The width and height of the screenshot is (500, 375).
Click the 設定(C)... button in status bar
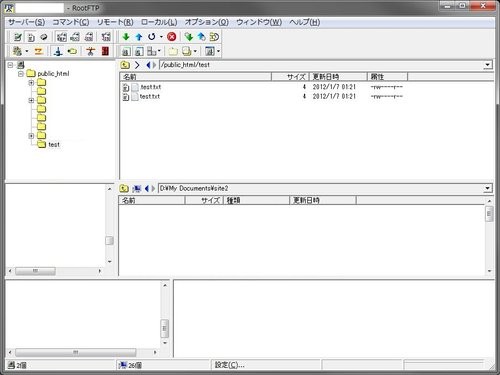tap(229, 365)
